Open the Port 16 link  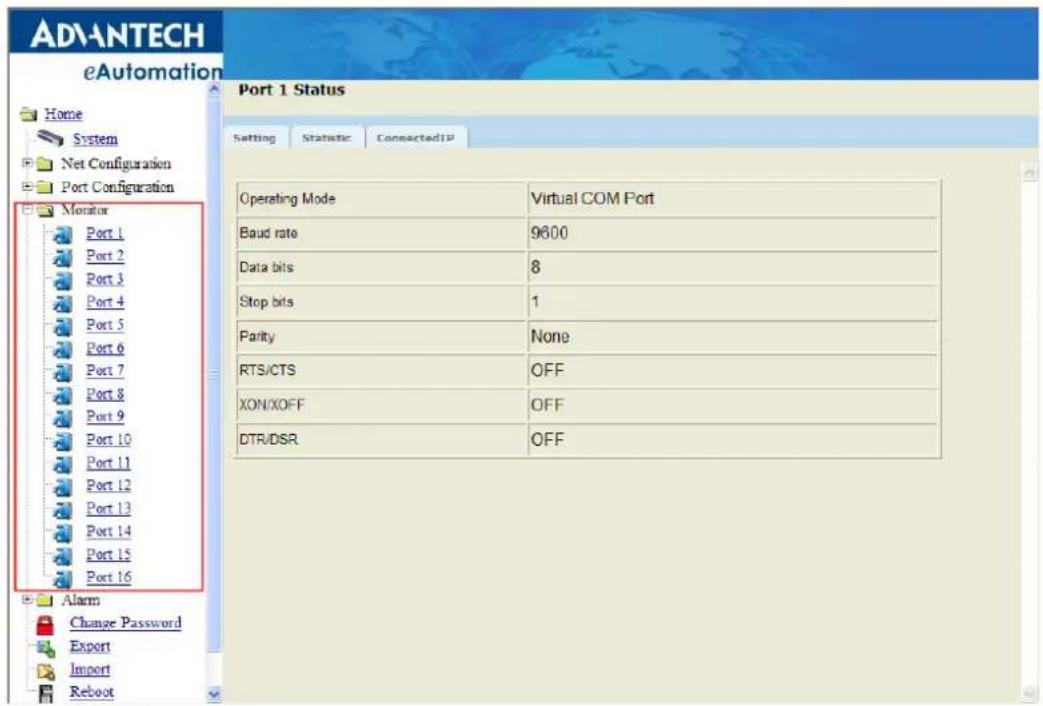tap(108, 577)
